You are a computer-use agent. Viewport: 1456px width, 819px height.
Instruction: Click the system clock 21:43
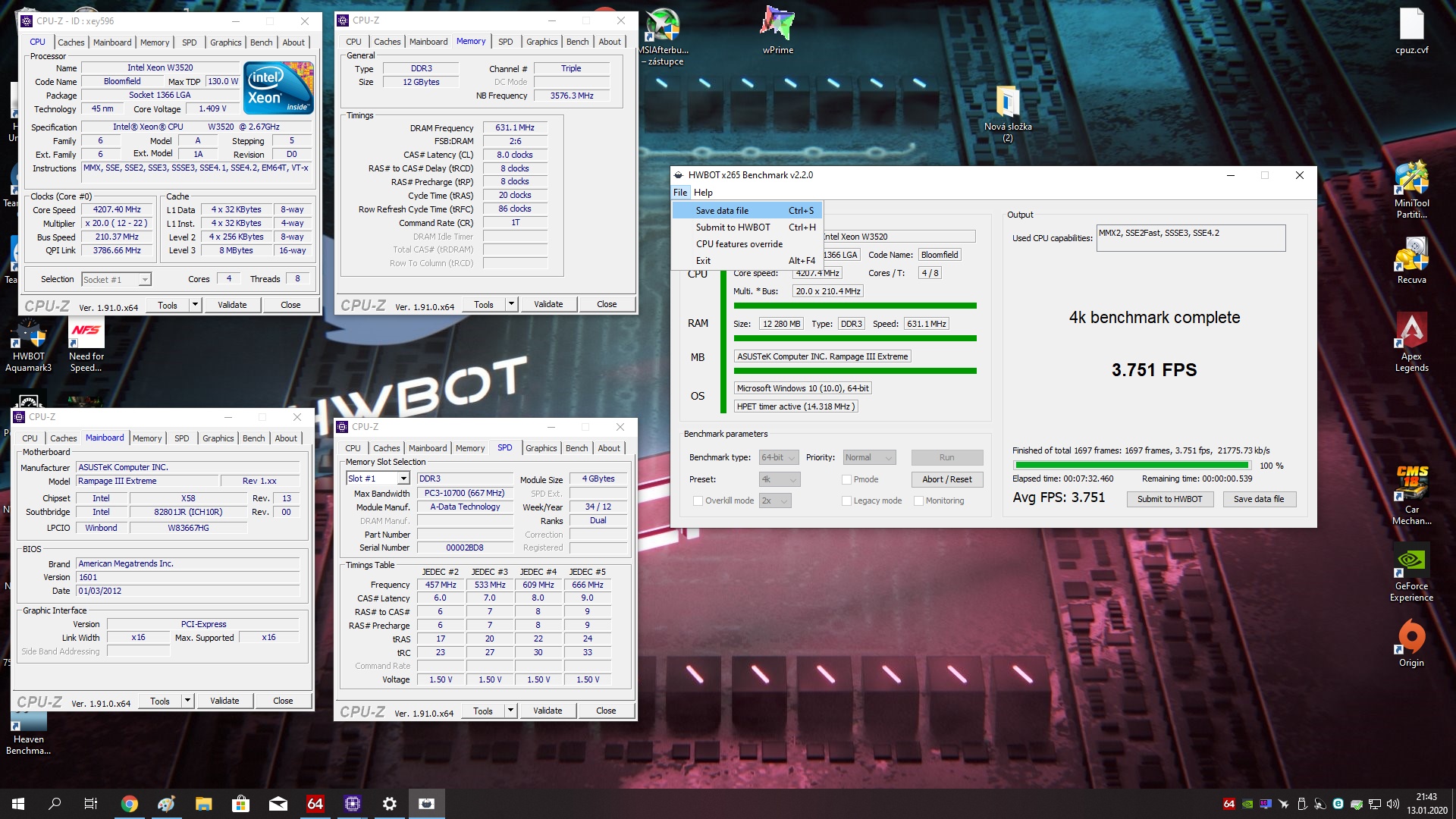(1426, 797)
